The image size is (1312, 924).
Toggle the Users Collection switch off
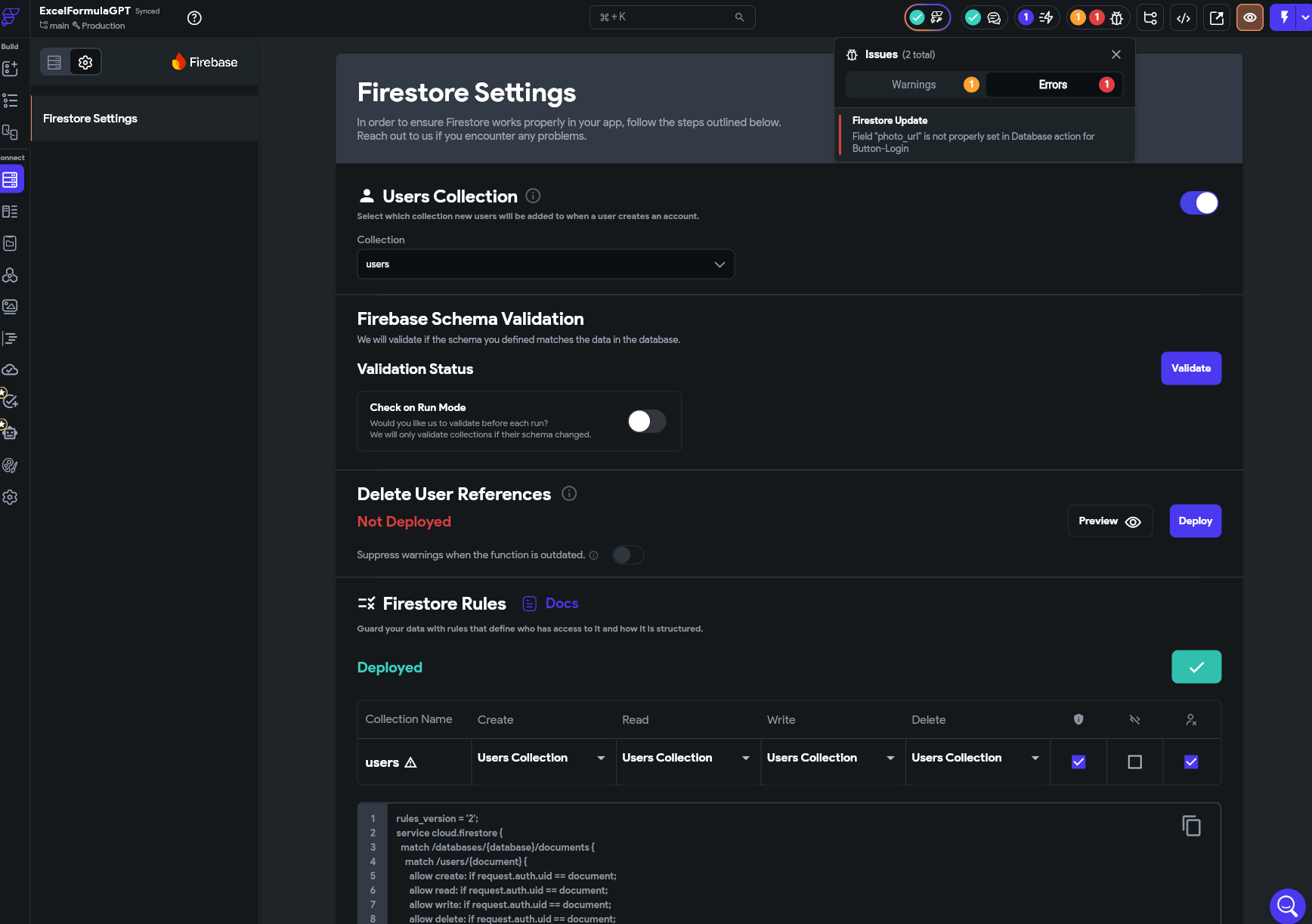pos(1199,202)
